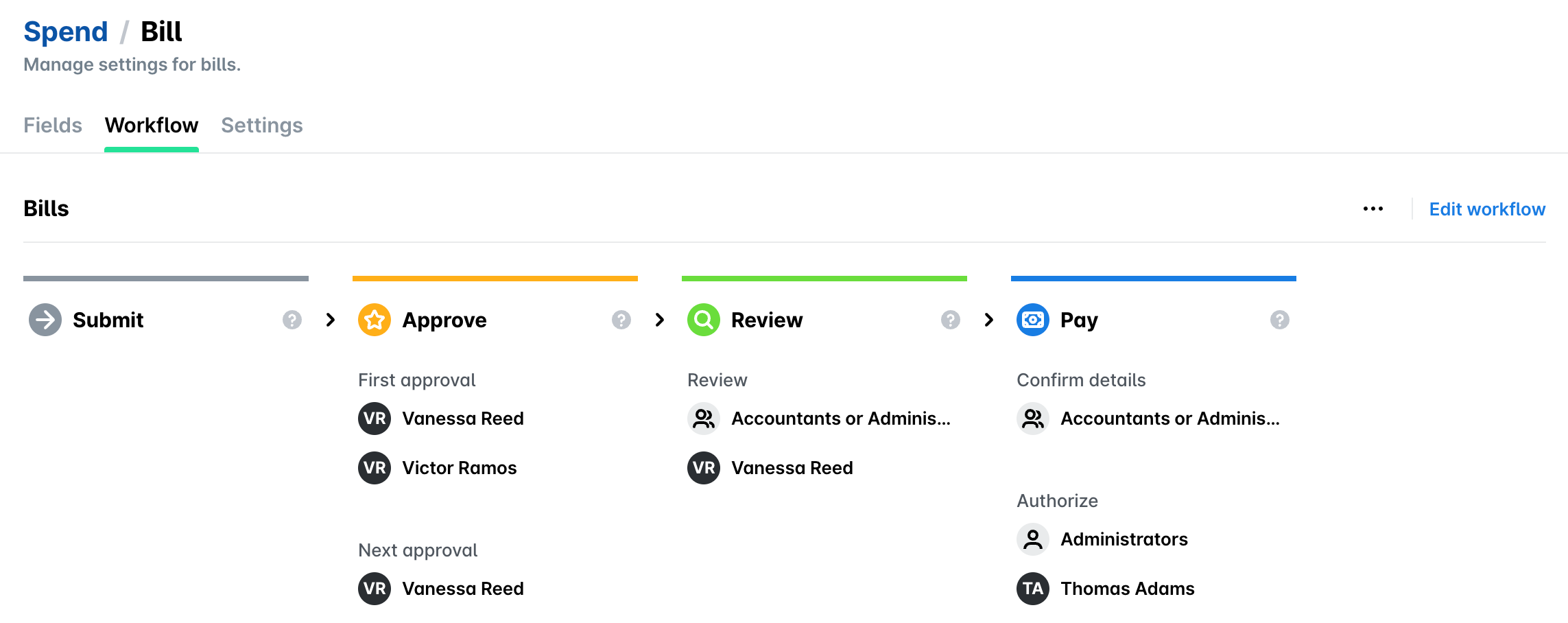1568x623 pixels.
Task: Open the three-dots more options menu
Action: (x=1373, y=209)
